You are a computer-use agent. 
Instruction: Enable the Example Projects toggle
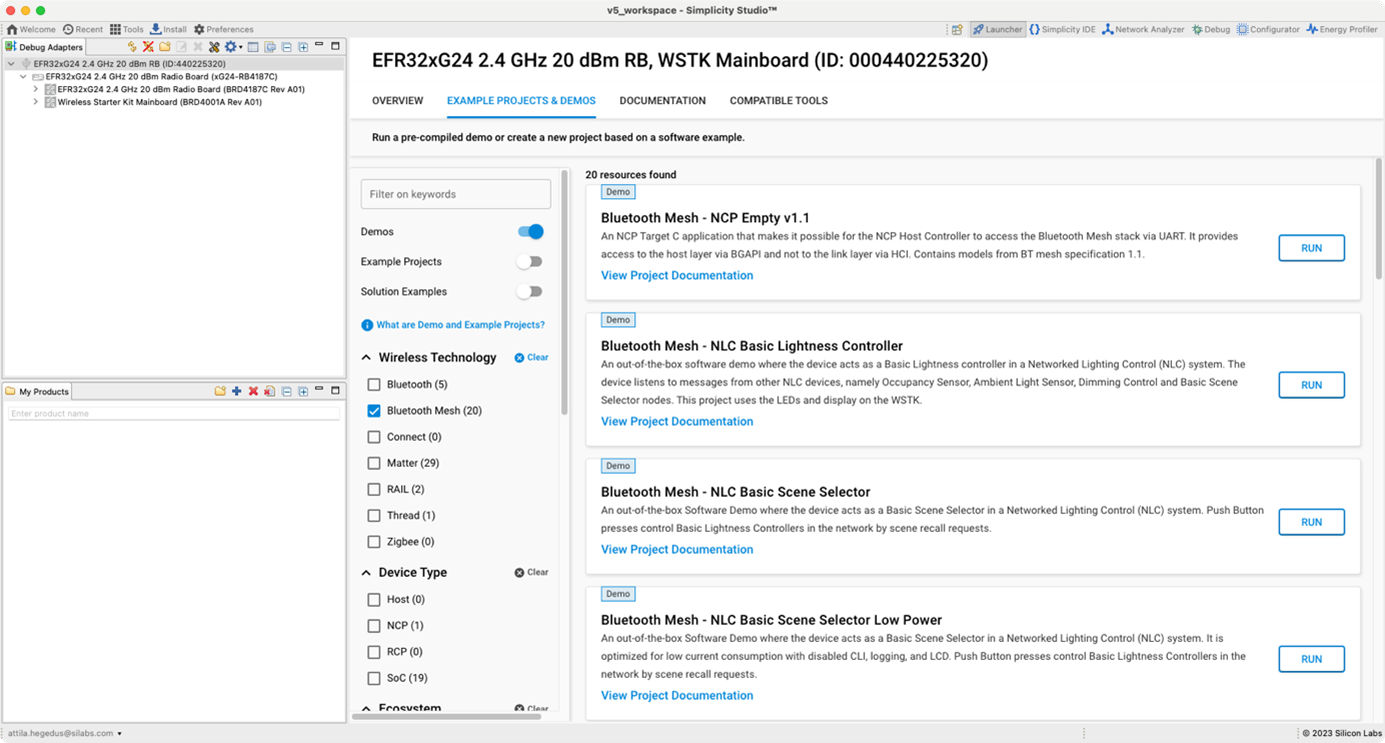(x=530, y=262)
